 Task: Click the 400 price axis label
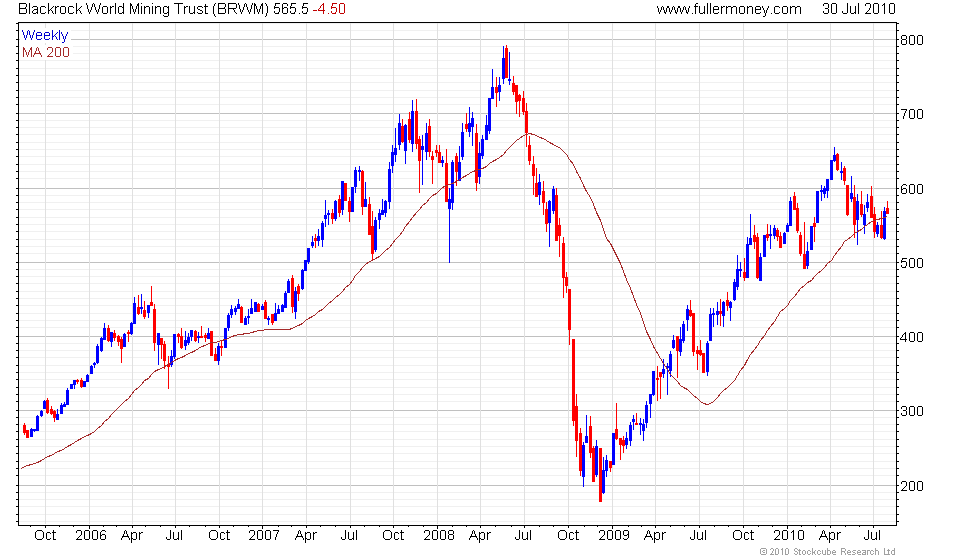(912, 337)
